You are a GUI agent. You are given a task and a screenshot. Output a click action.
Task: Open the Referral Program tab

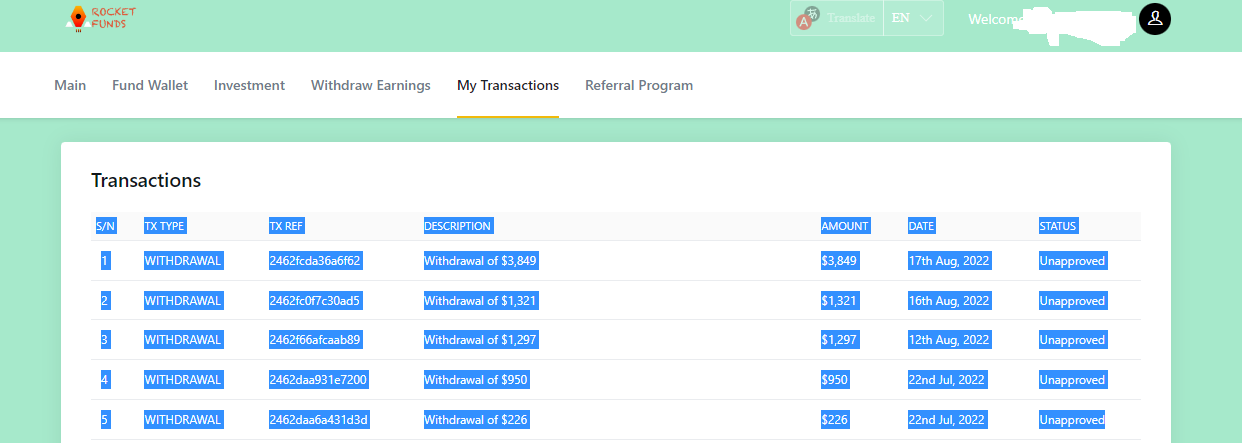[639, 86]
